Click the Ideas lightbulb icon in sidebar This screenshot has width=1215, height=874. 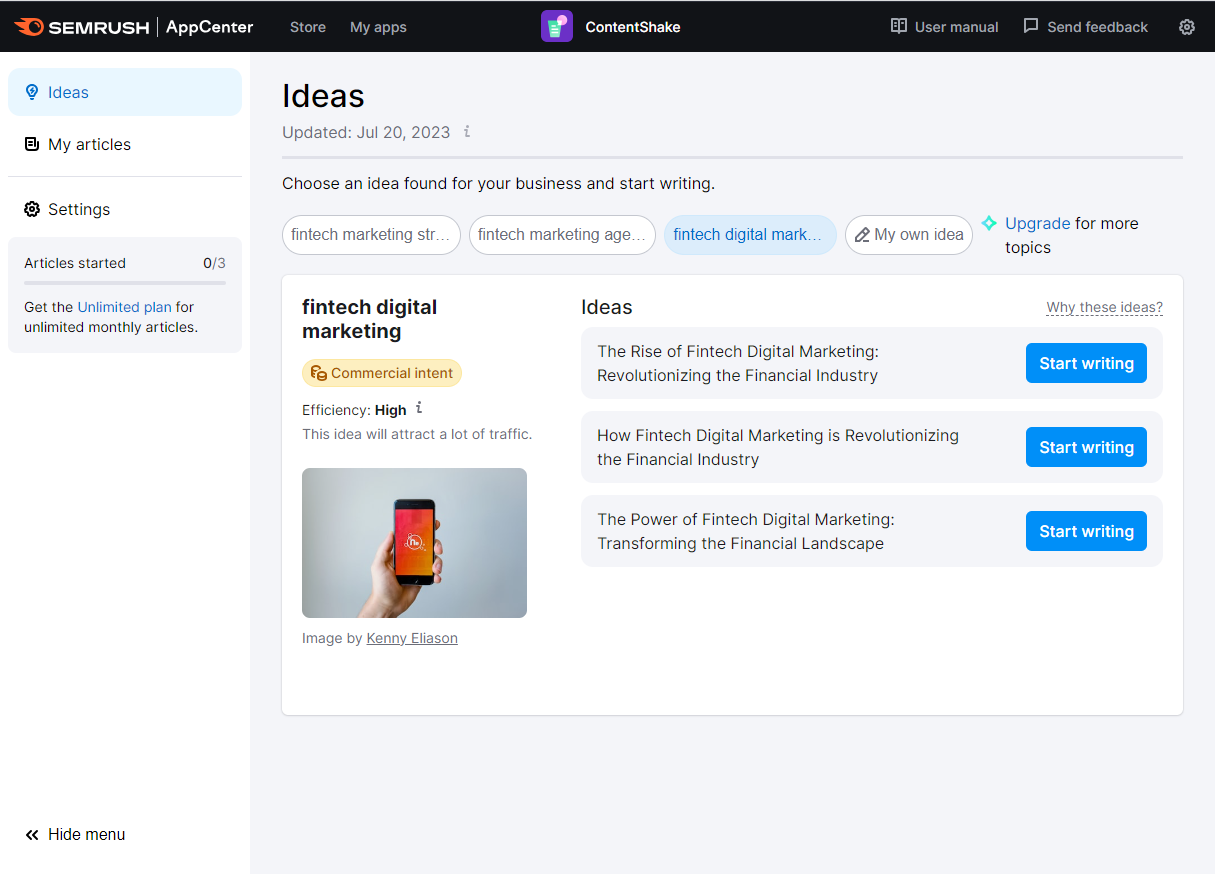[x=32, y=92]
